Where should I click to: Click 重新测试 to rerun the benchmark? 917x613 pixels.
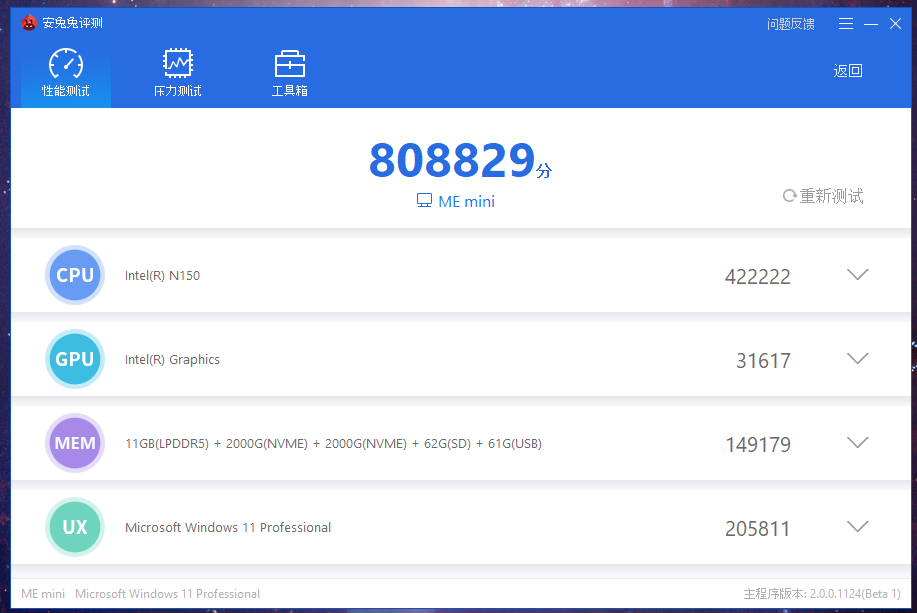(823, 196)
